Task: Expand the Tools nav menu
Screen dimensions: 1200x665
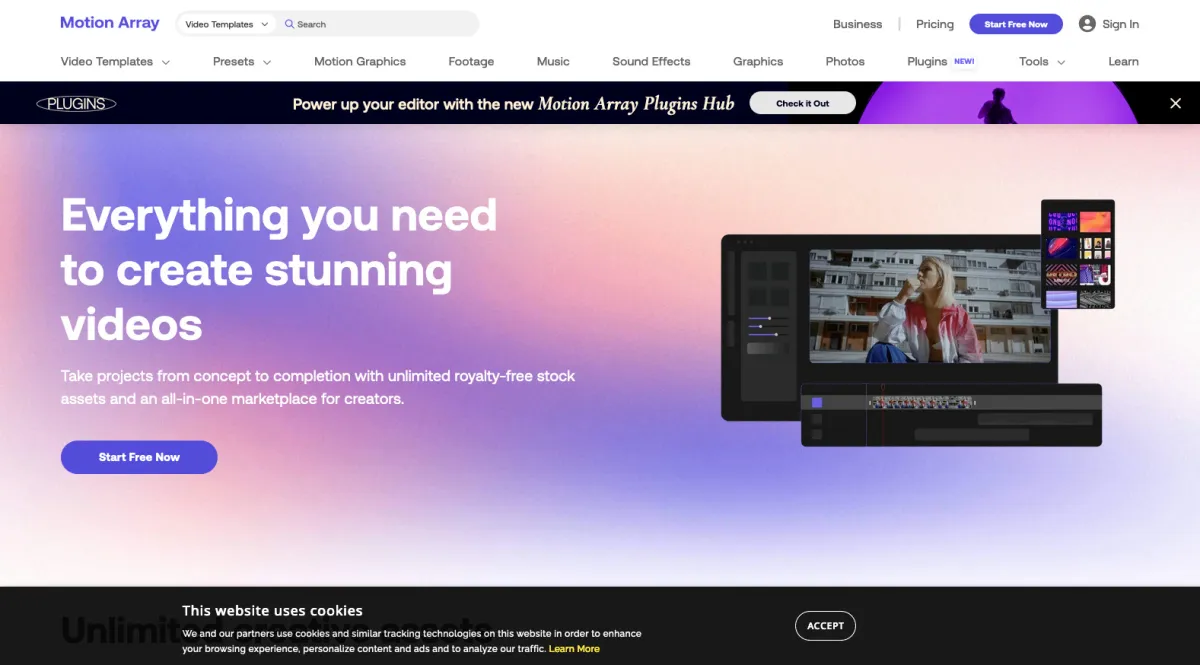Action: tap(1042, 61)
